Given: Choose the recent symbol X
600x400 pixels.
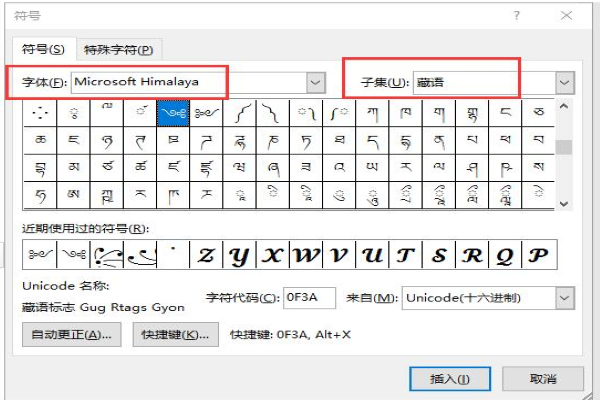Looking at the screenshot, I should tap(272, 255).
